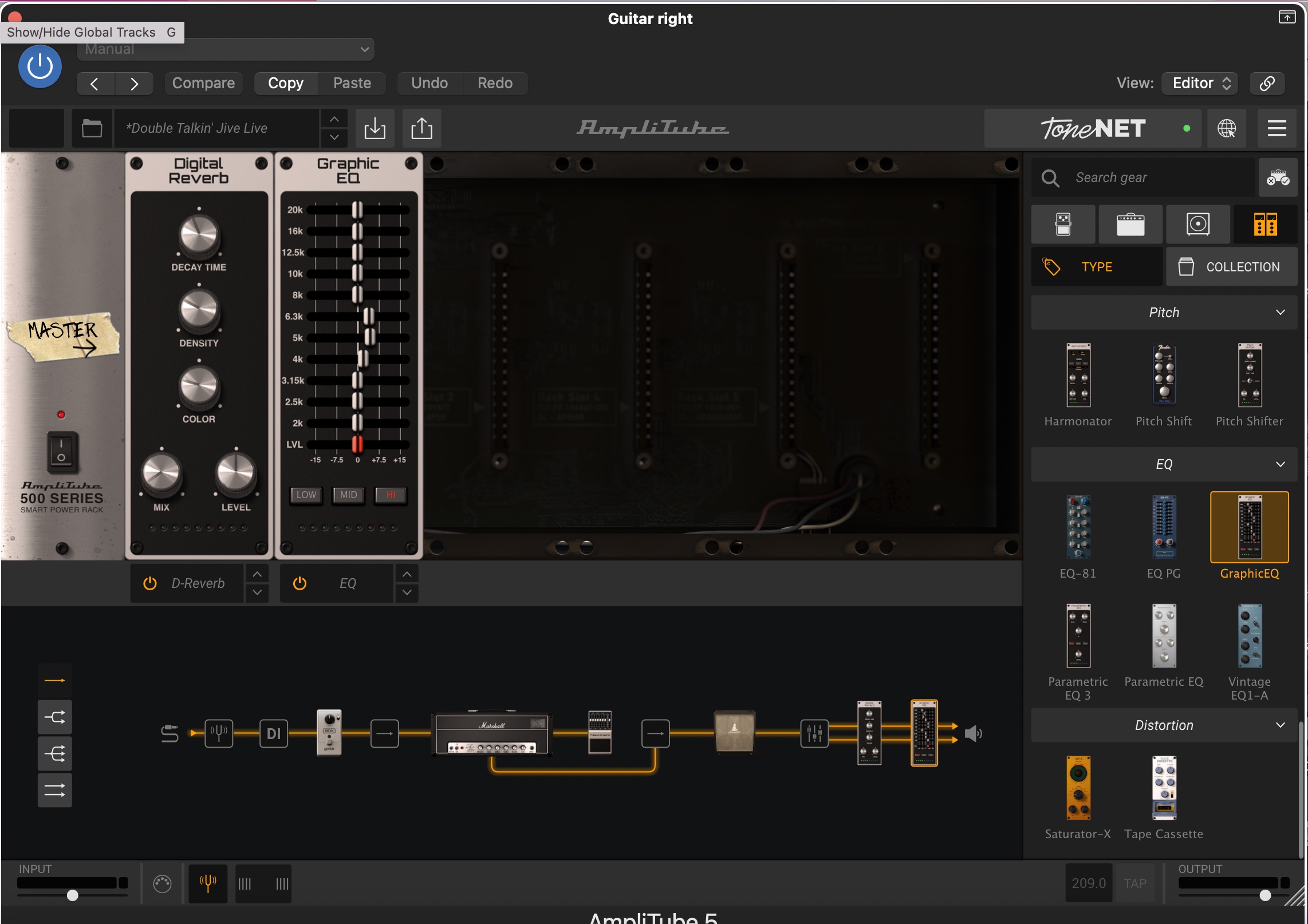Select the cabinet block in signal chain

(735, 732)
